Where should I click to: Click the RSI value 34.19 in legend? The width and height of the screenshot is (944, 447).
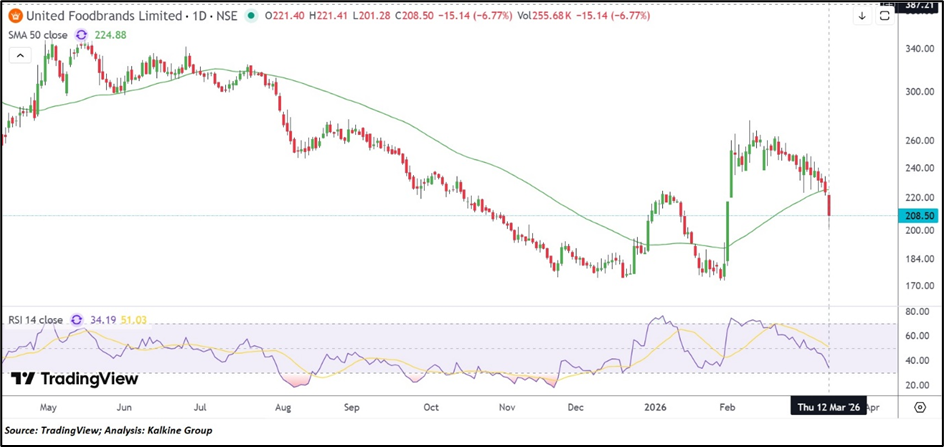pyautogui.click(x=105, y=320)
